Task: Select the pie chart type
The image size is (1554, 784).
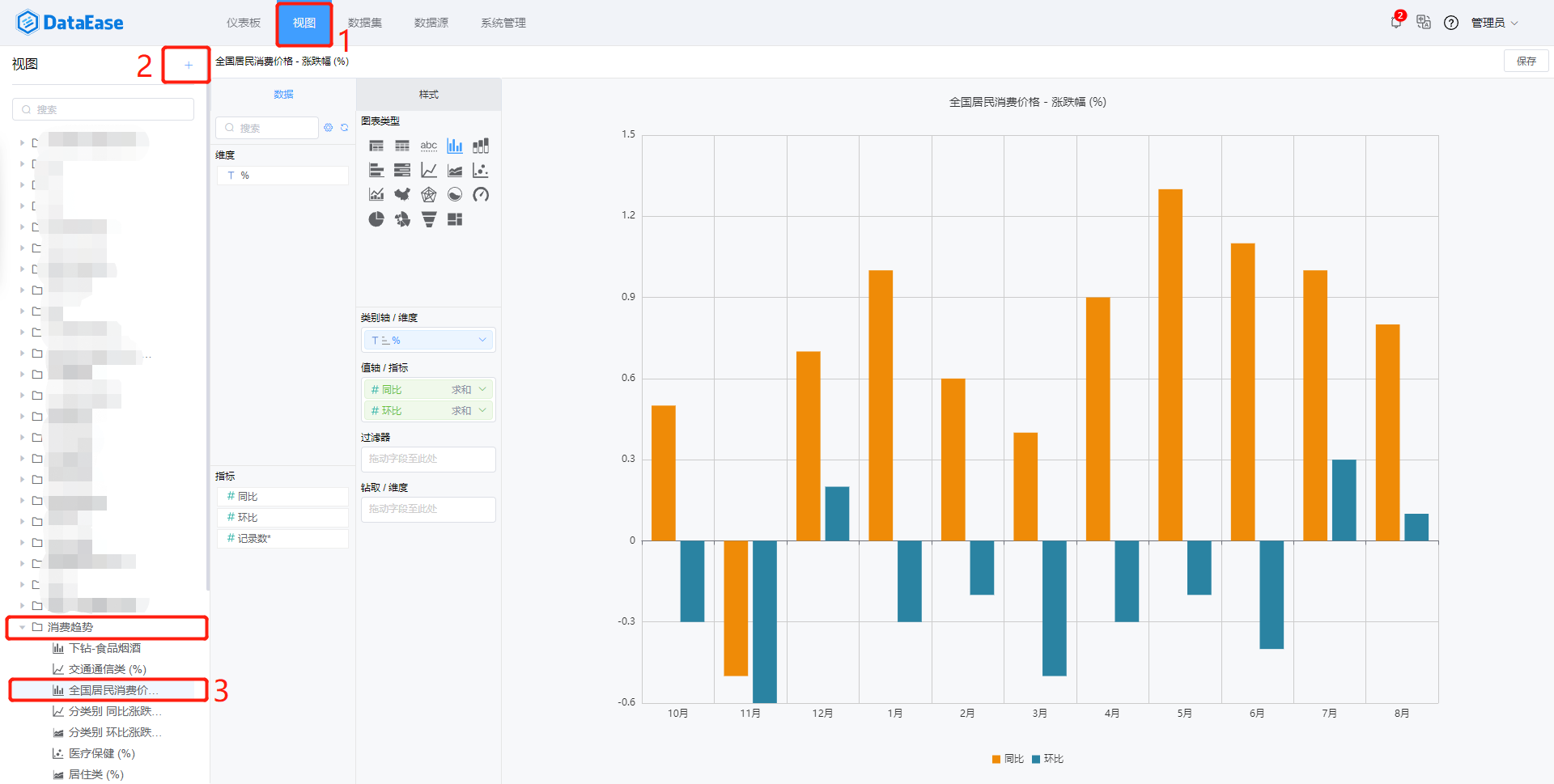Action: [x=376, y=218]
